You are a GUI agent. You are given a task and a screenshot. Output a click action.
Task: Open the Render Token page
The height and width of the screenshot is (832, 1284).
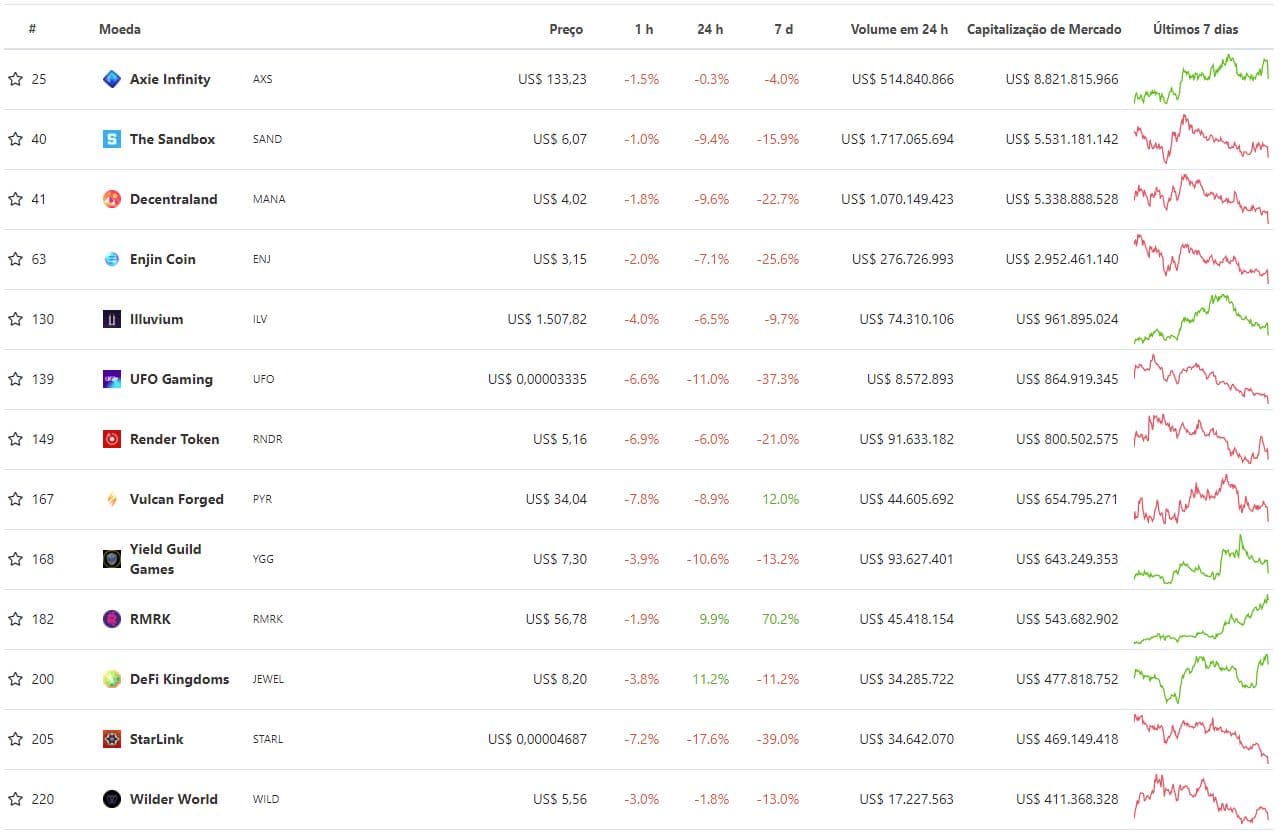(x=174, y=439)
